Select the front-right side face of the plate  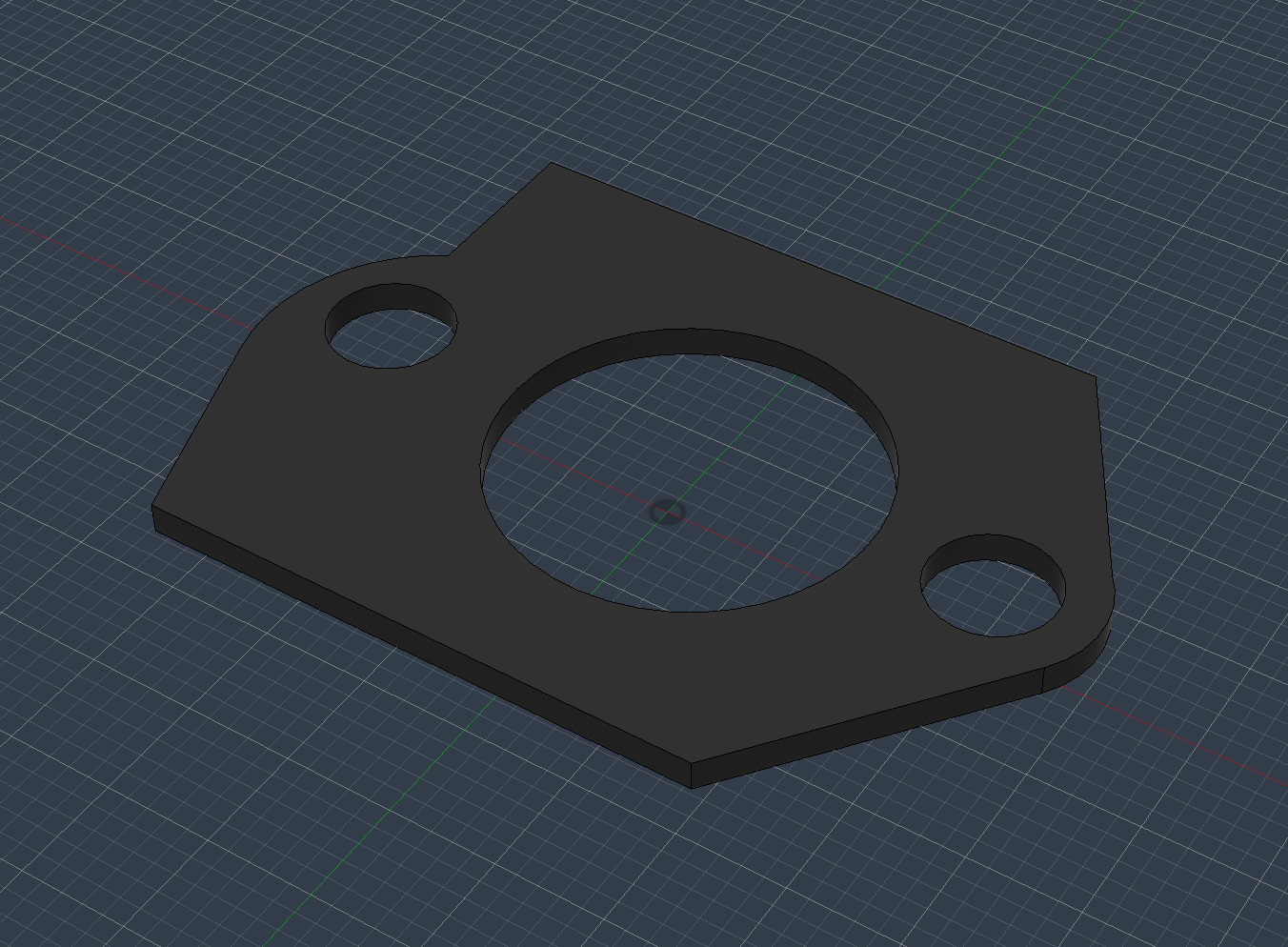click(867, 729)
